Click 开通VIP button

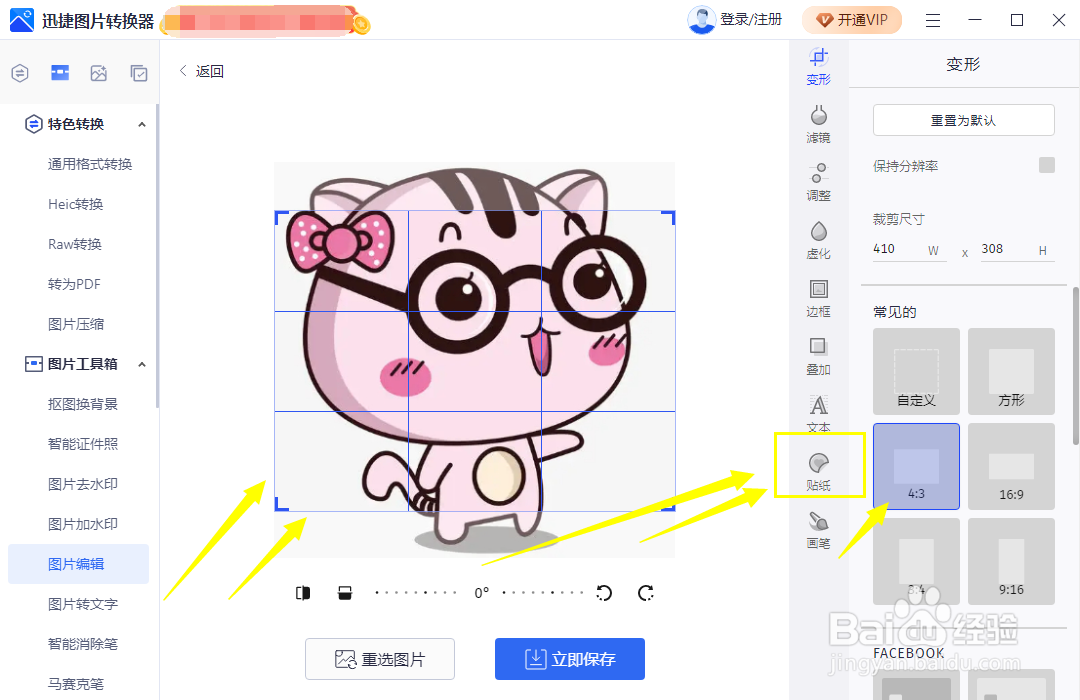point(852,20)
